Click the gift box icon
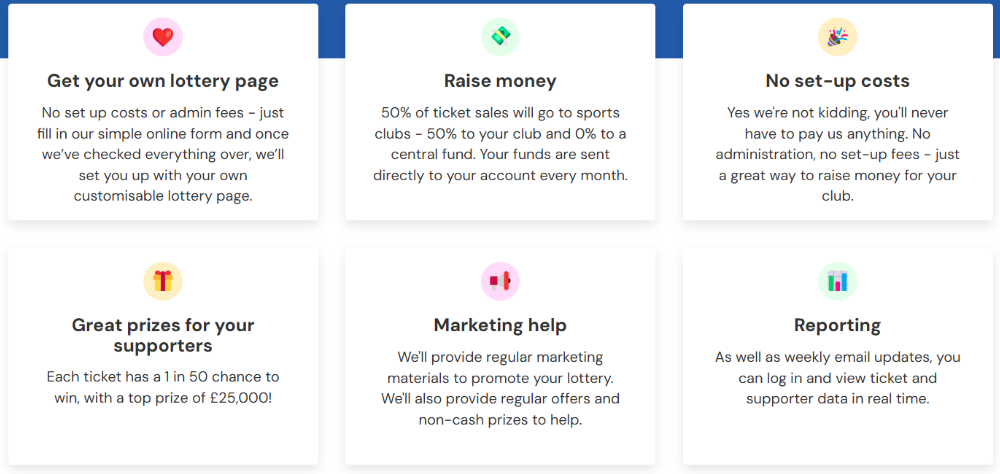The width and height of the screenshot is (1000, 474). [162, 282]
